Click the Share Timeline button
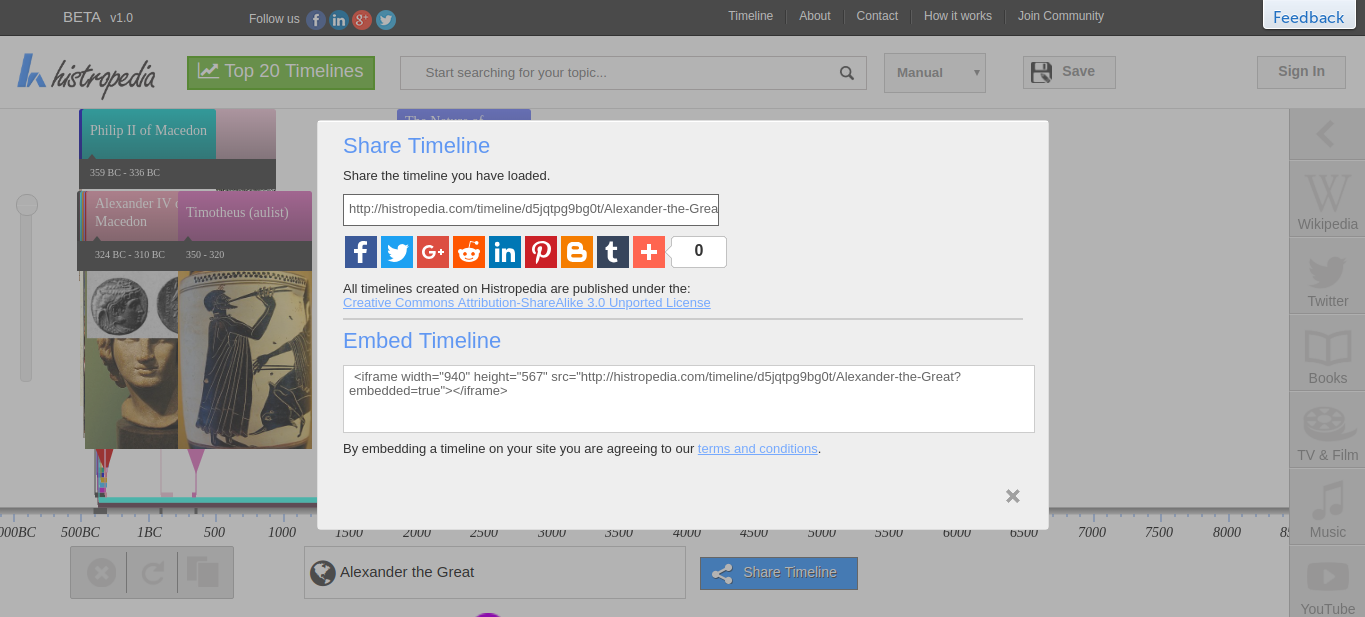This screenshot has width=1365, height=617. point(779,573)
